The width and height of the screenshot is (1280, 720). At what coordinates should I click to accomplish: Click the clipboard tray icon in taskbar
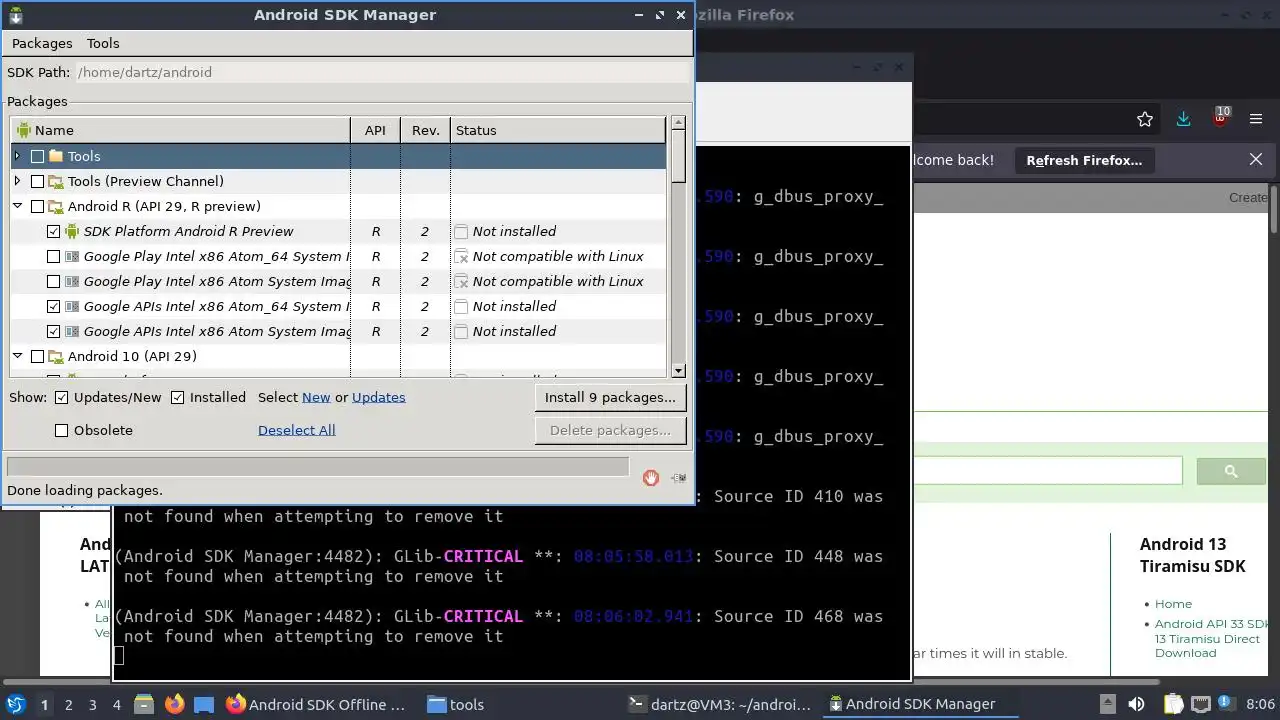[x=1173, y=704]
